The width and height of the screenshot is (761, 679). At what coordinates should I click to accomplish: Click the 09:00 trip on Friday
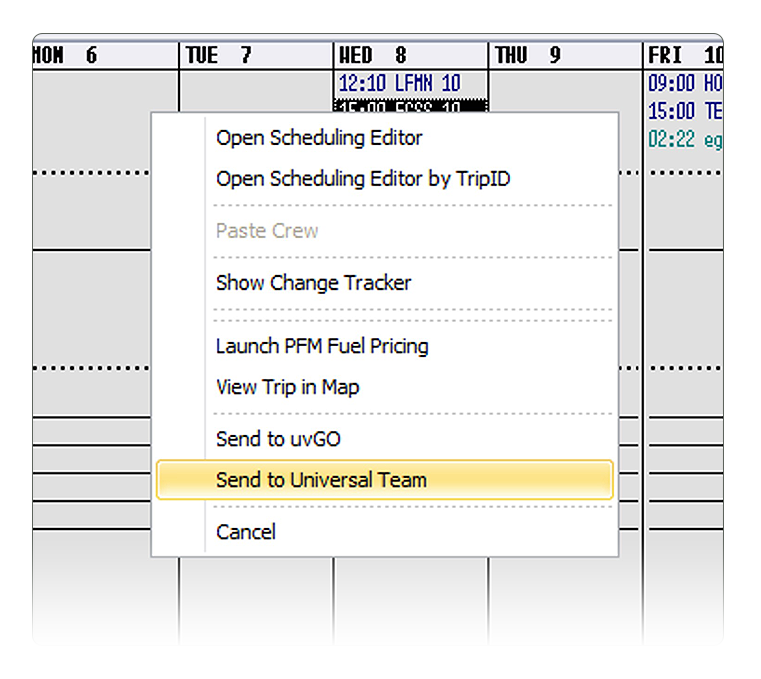pos(685,83)
